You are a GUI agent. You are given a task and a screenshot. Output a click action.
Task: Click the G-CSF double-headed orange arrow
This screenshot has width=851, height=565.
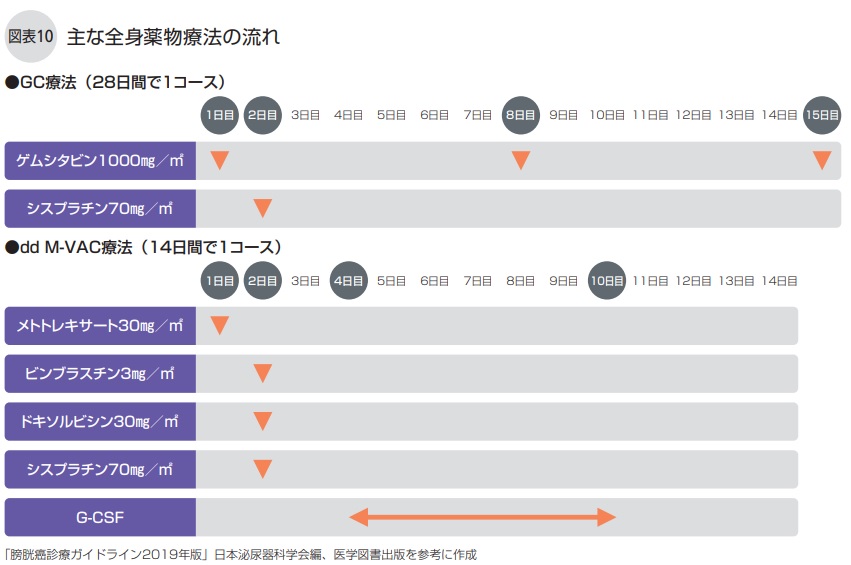click(482, 517)
